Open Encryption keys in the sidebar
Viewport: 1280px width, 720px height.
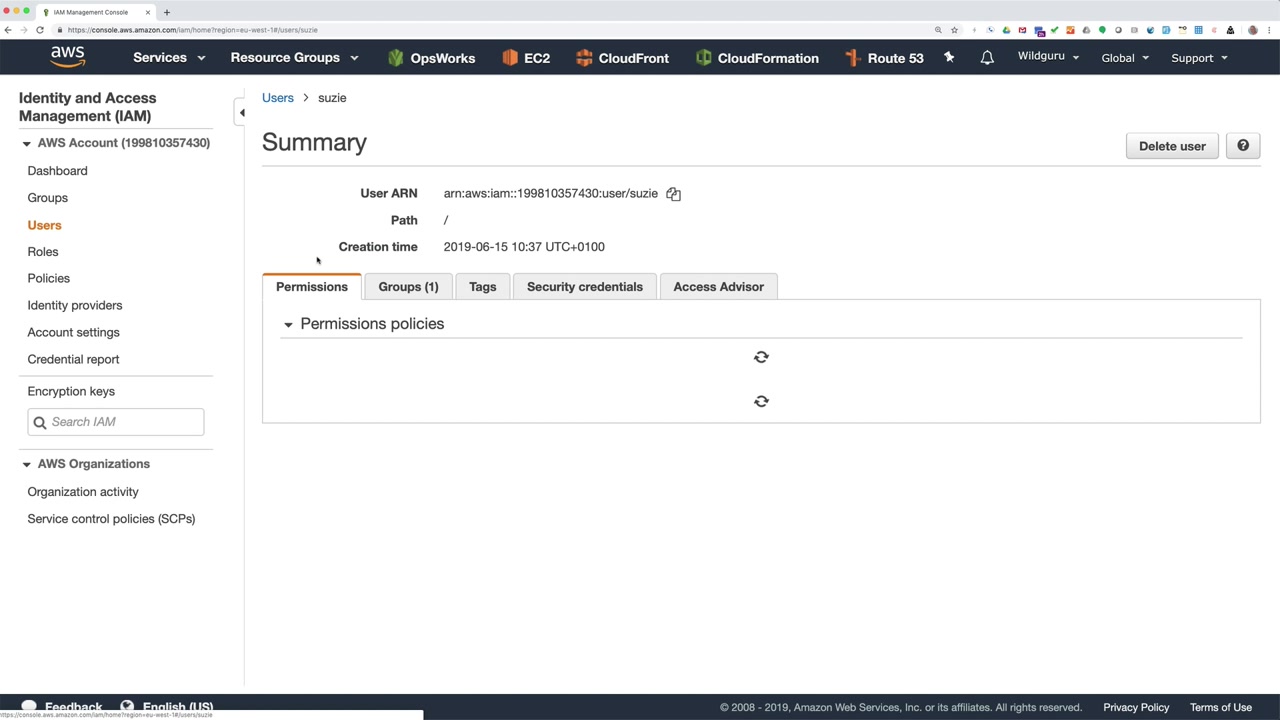point(71,391)
